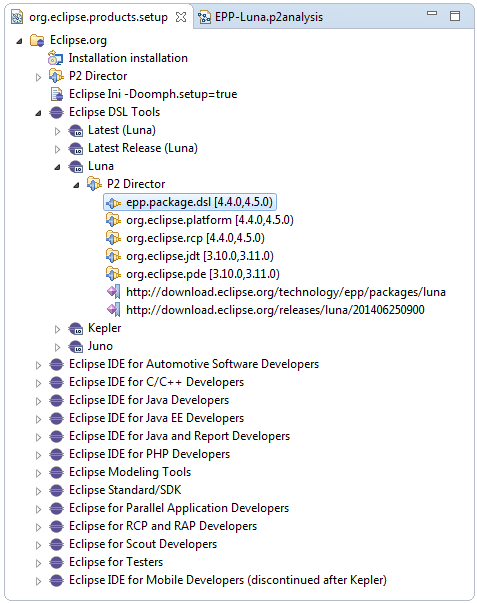Collapse the Luna version node

pyautogui.click(x=57, y=167)
